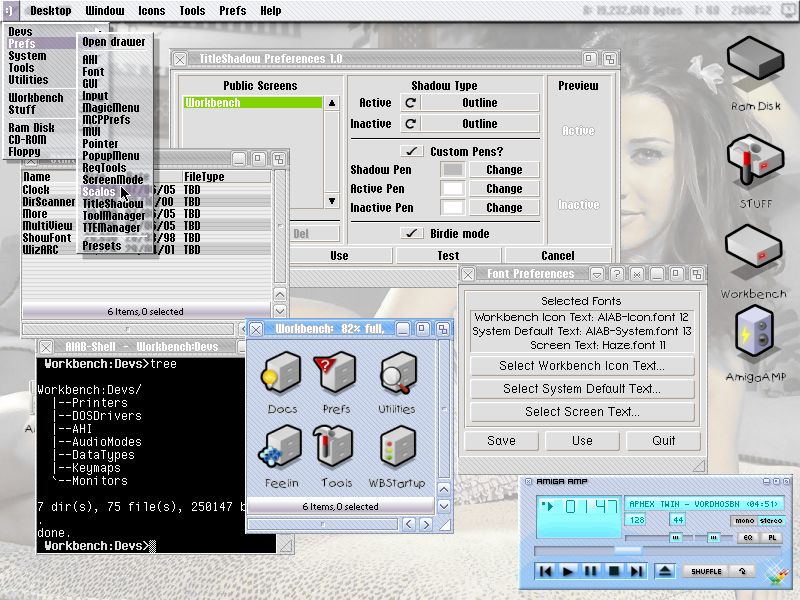Image resolution: width=800 pixels, height=600 pixels.
Task: Click Select Workbench Icon Text... button
Action: pos(582,366)
